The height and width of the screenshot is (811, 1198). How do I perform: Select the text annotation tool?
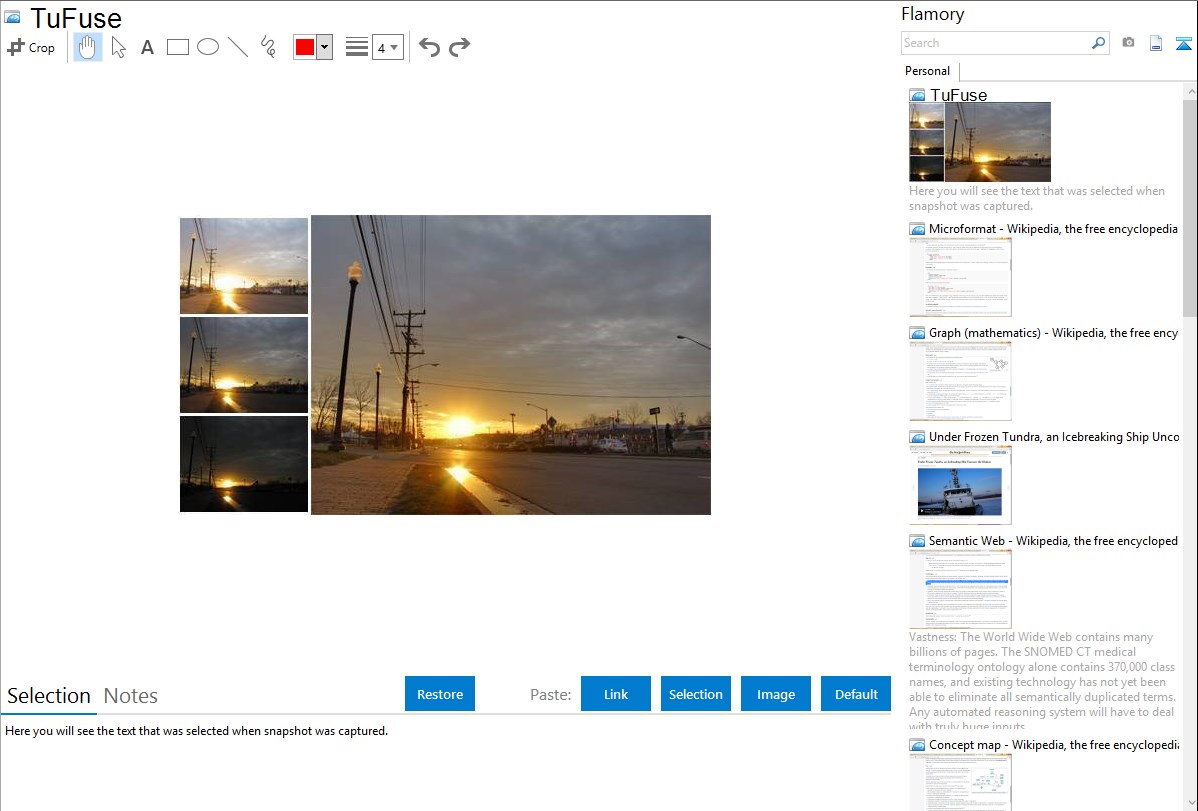click(x=147, y=47)
